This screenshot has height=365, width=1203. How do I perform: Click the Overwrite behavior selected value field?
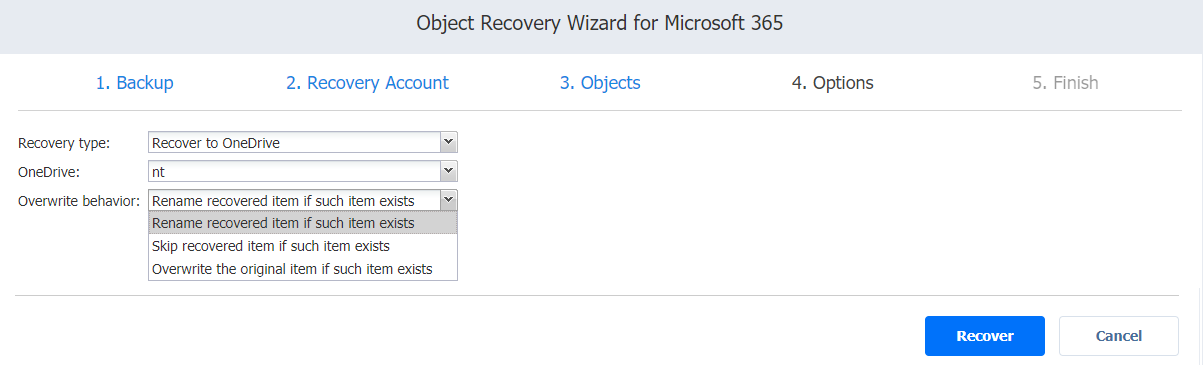(295, 200)
